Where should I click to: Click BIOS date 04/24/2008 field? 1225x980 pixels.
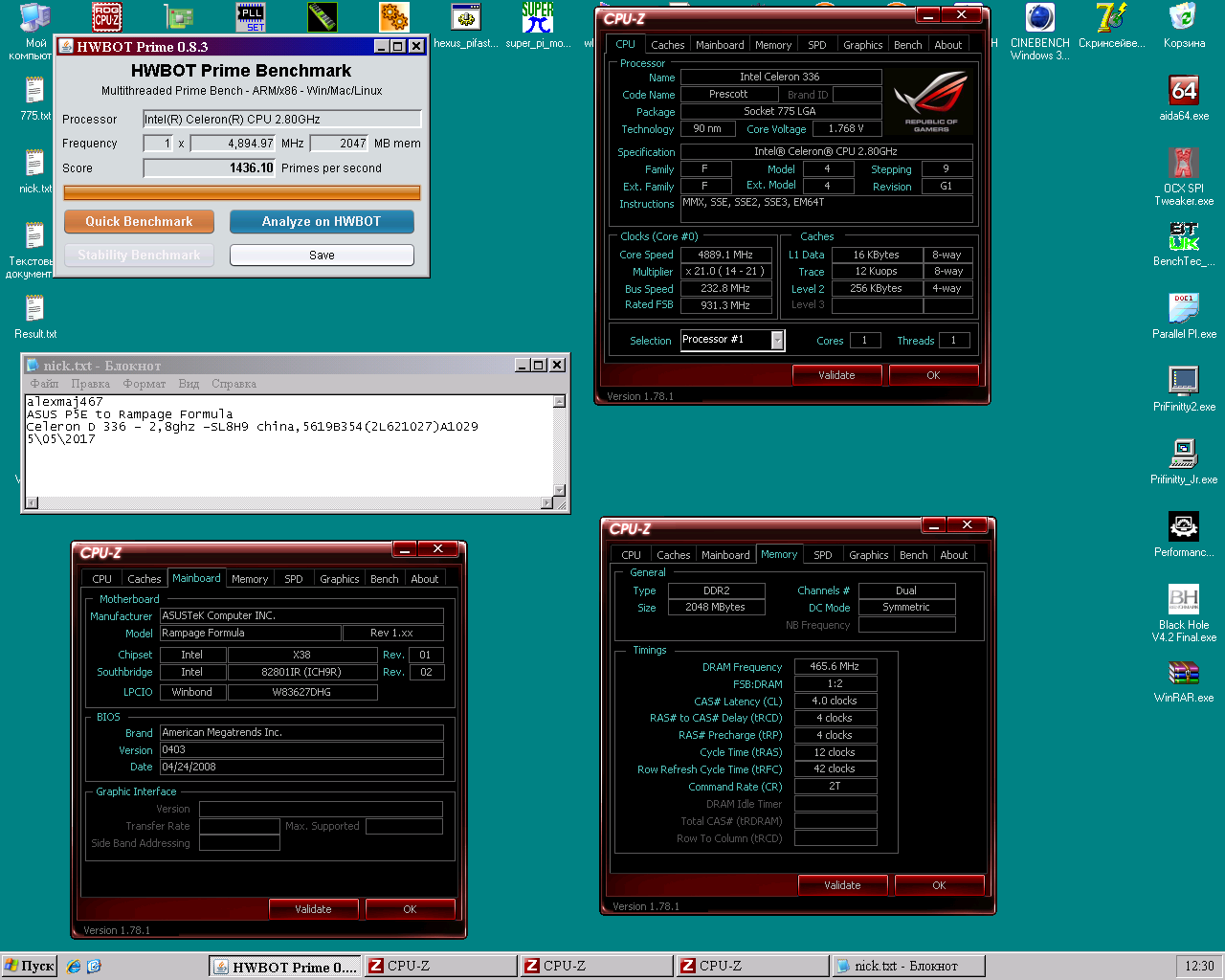(301, 767)
